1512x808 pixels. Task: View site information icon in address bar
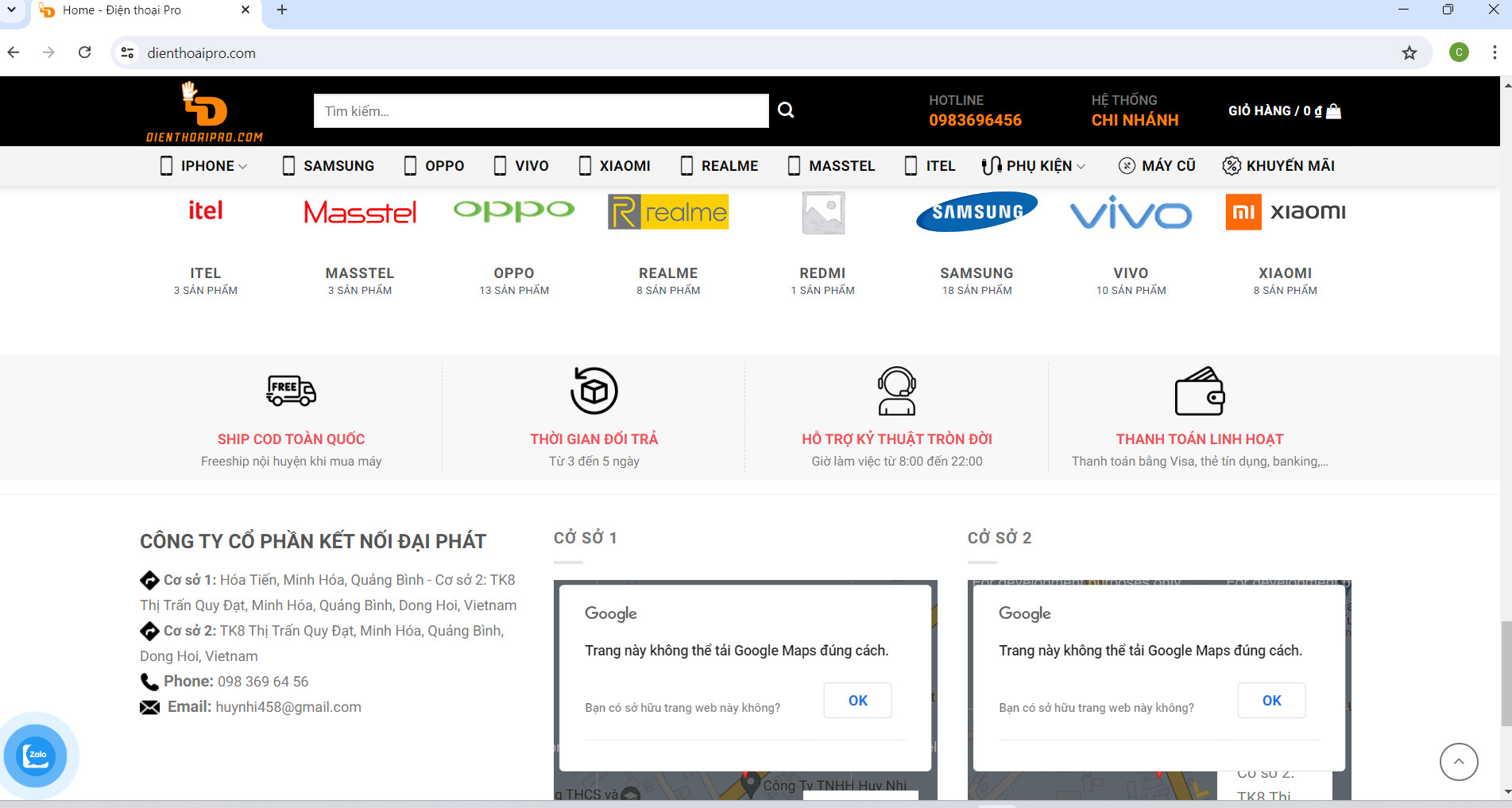coord(127,53)
